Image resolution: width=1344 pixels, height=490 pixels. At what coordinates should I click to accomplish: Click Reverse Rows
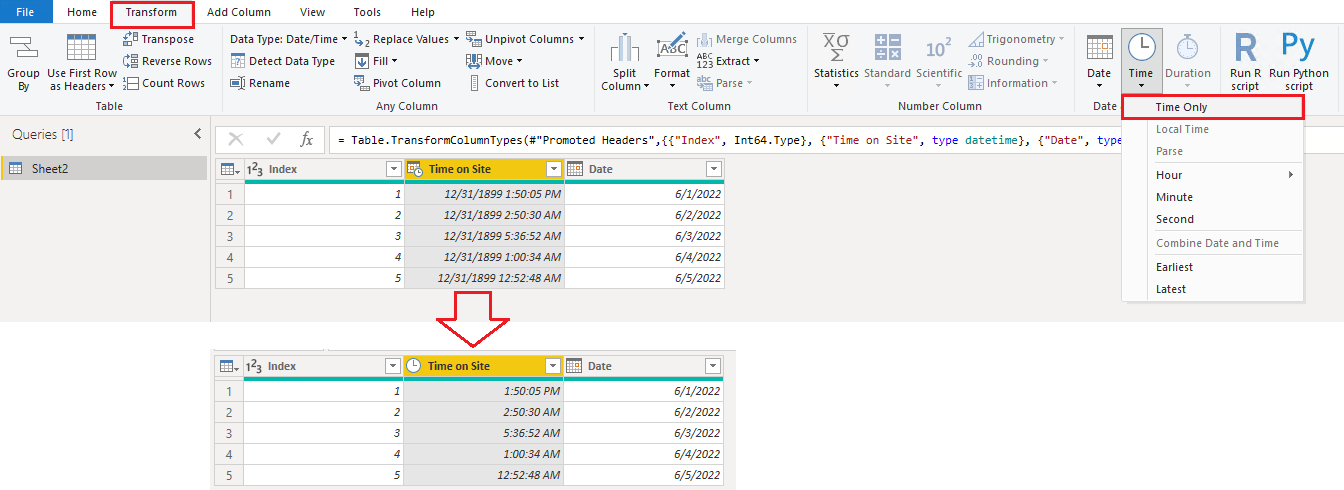coord(167,61)
